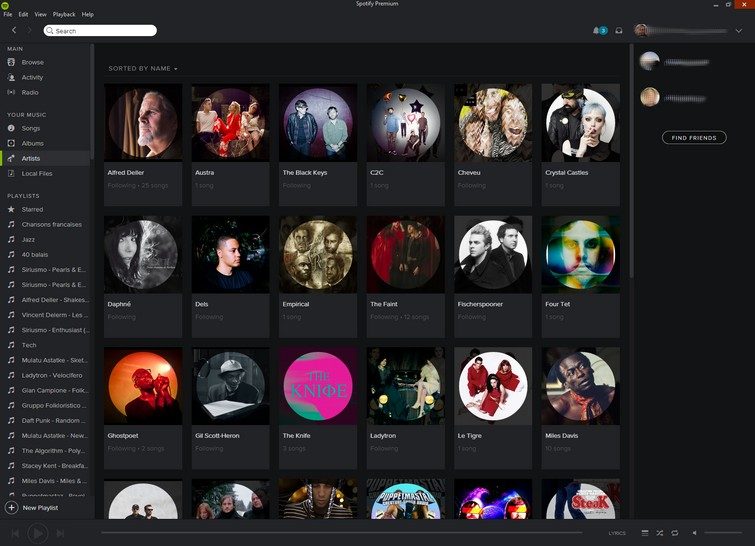Open the Local Files icon

point(11,173)
